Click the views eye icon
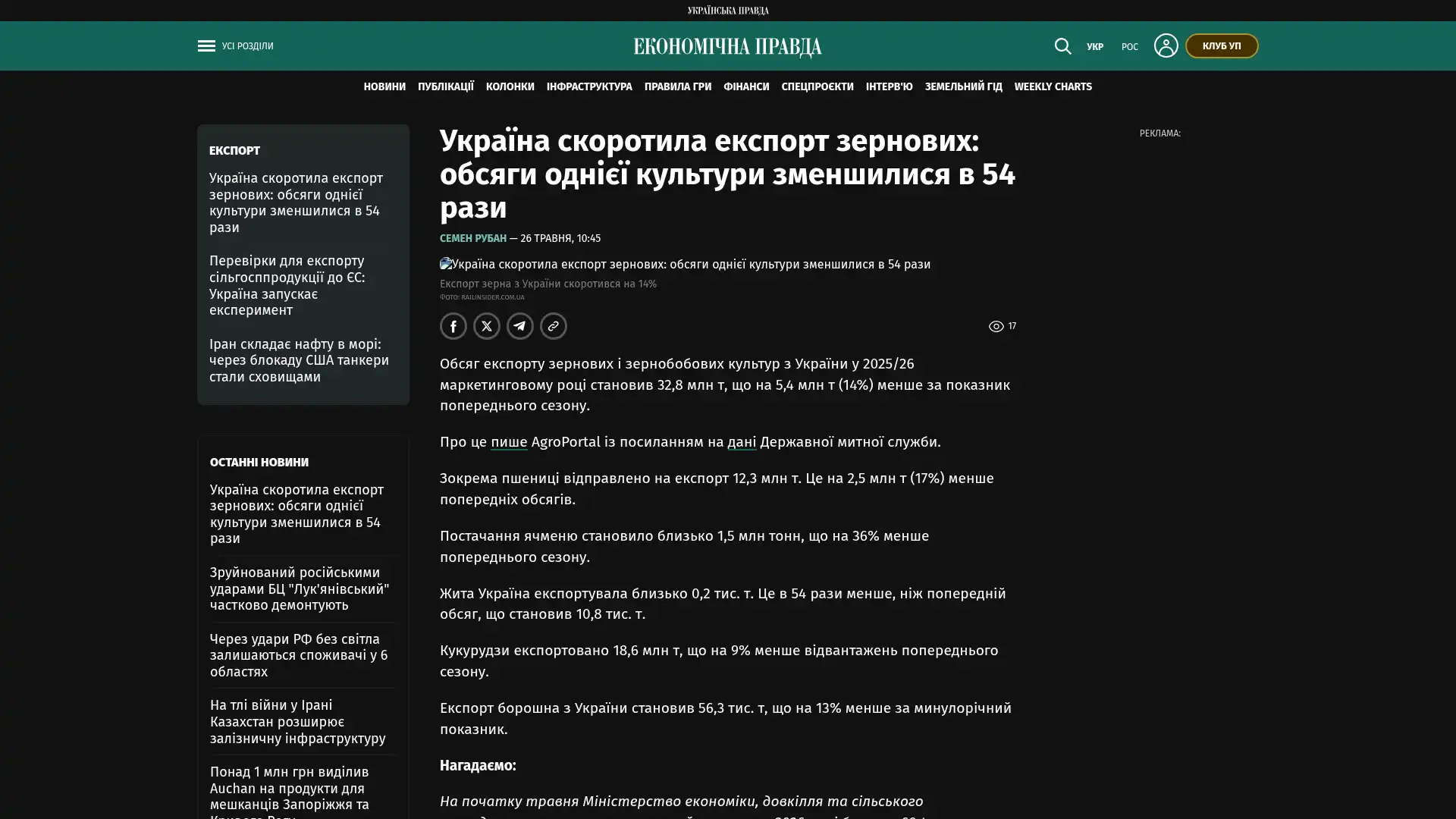Screen dimensions: 1456x819 point(996,326)
